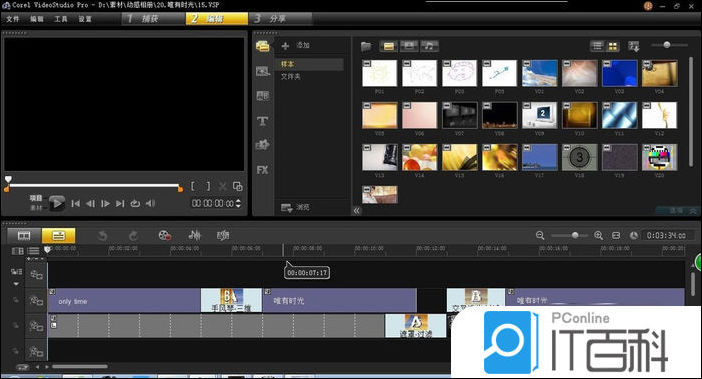Open the Record/Capture option icon
Image resolution: width=702 pixels, height=379 pixels.
click(x=165, y=235)
